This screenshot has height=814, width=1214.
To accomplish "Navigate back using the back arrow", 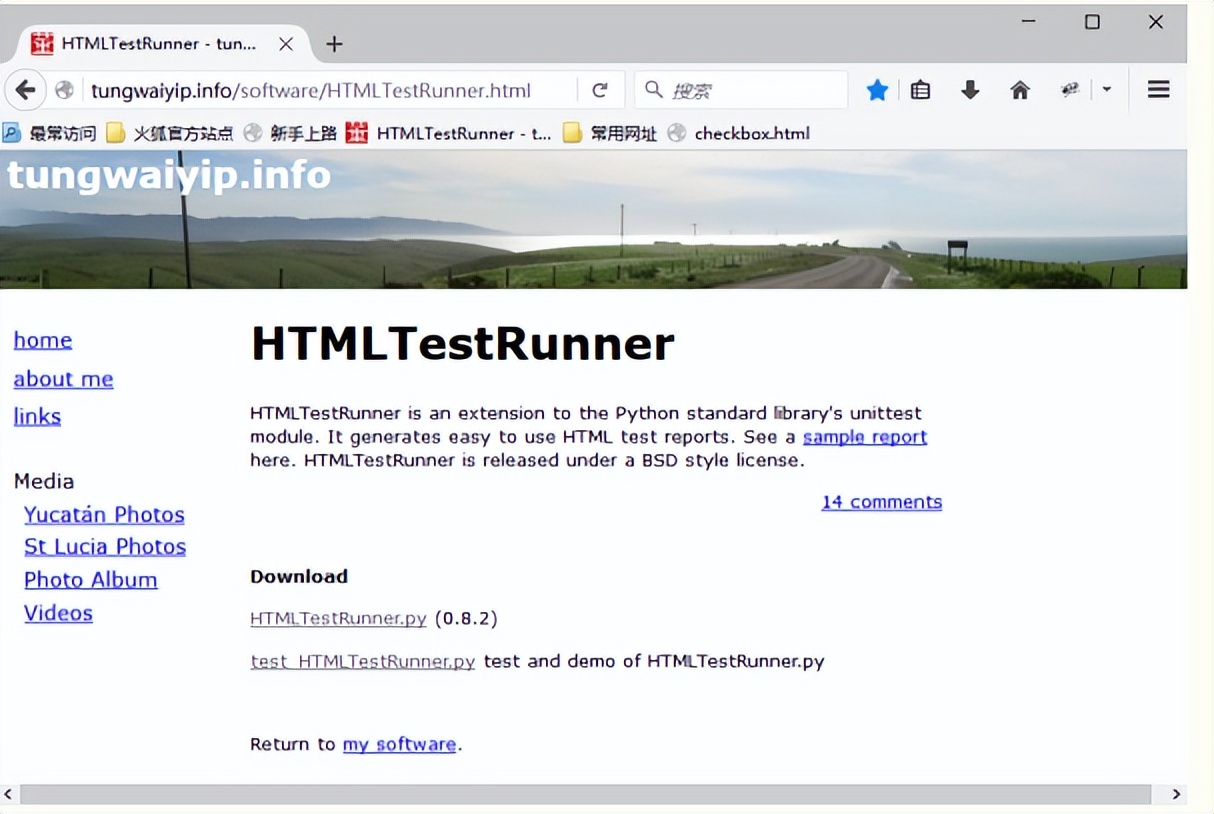I will tap(25, 89).
